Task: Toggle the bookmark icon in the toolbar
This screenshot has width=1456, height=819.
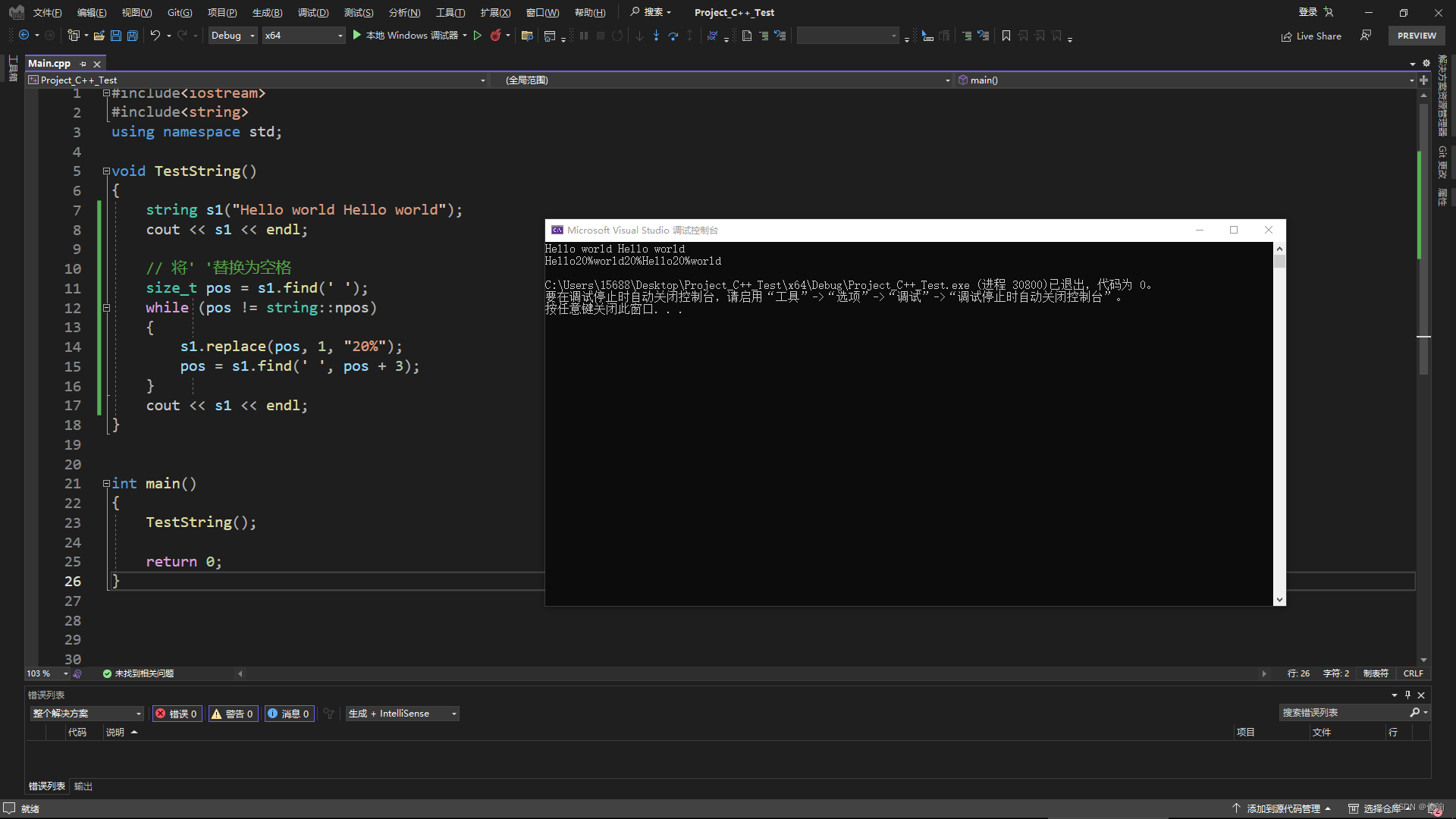Action: (1006, 36)
